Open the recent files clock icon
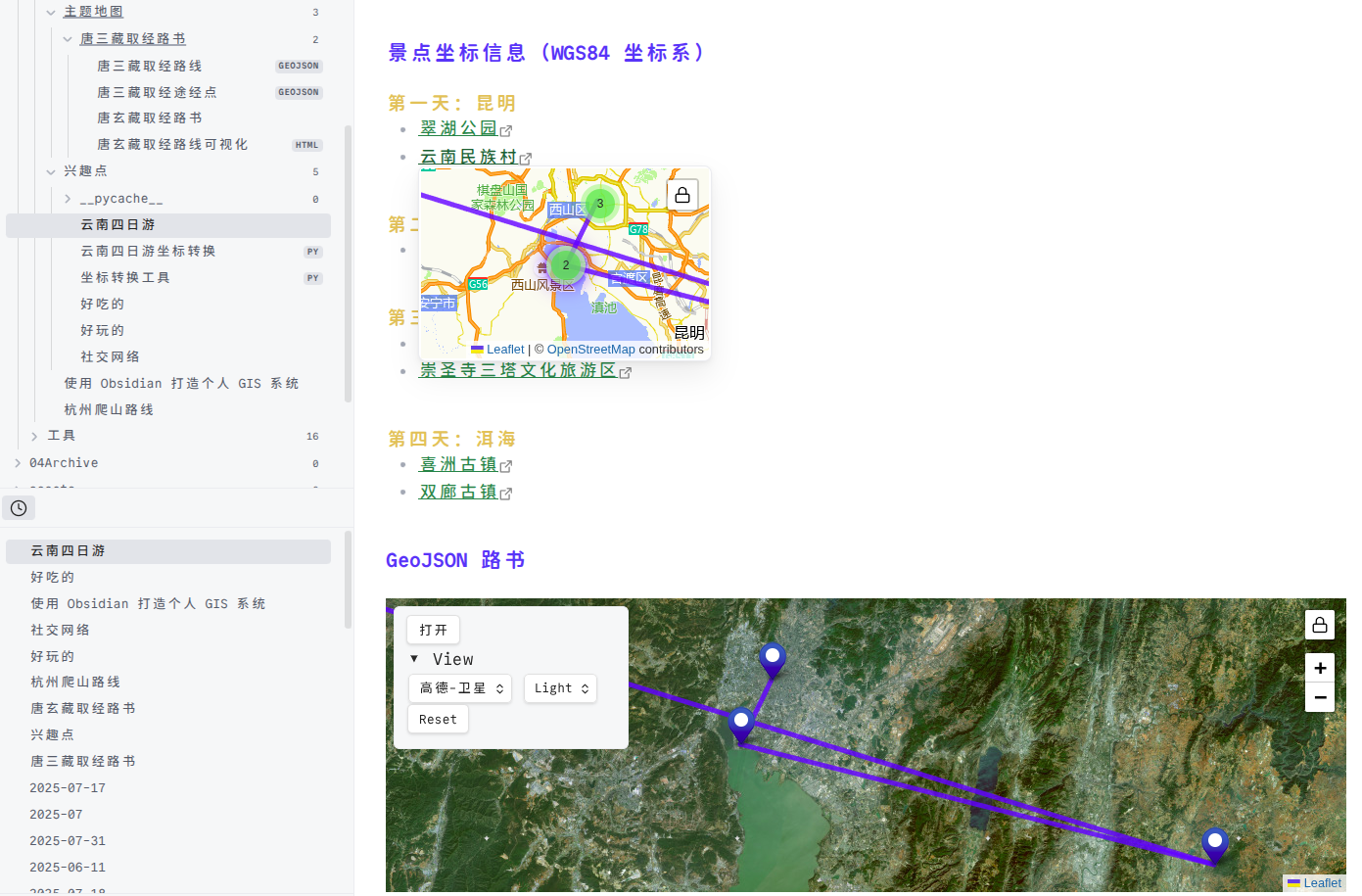The image size is (1362, 896). 19,508
